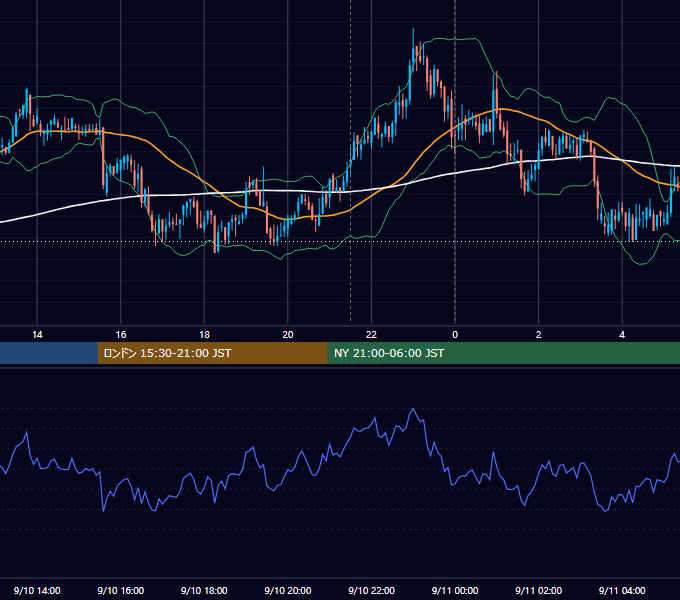Click the 9/10 18:00 label on oscillator axis
The height and width of the screenshot is (600, 680).
click(x=204, y=590)
